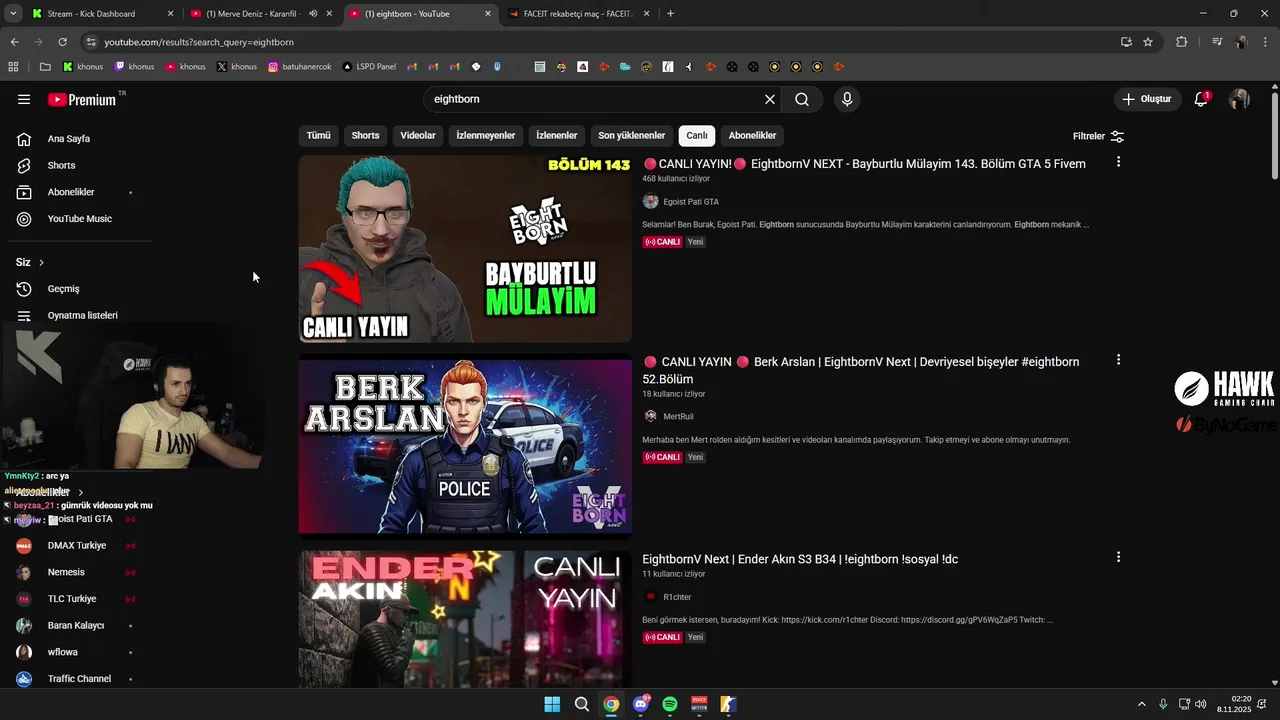The image size is (1280, 720).
Task: Visit the R1chter channel link
Action: [677, 597]
